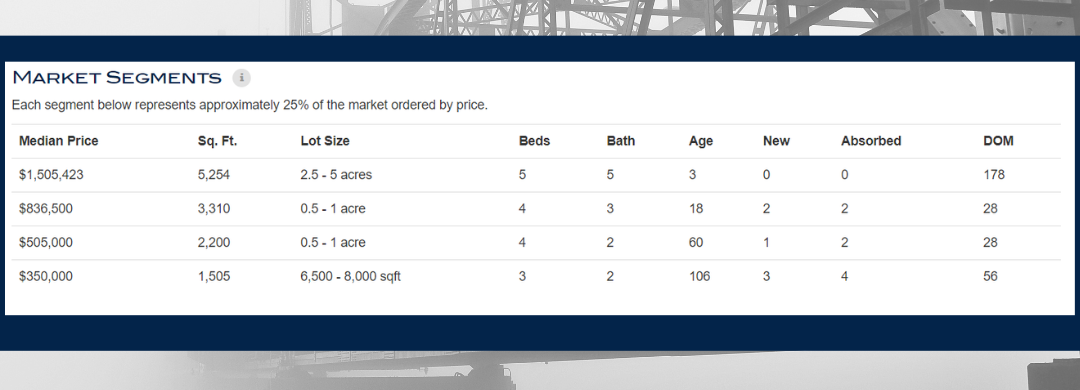Select the $505,000 median price cell
This screenshot has width=1080, height=390.
coord(45,243)
